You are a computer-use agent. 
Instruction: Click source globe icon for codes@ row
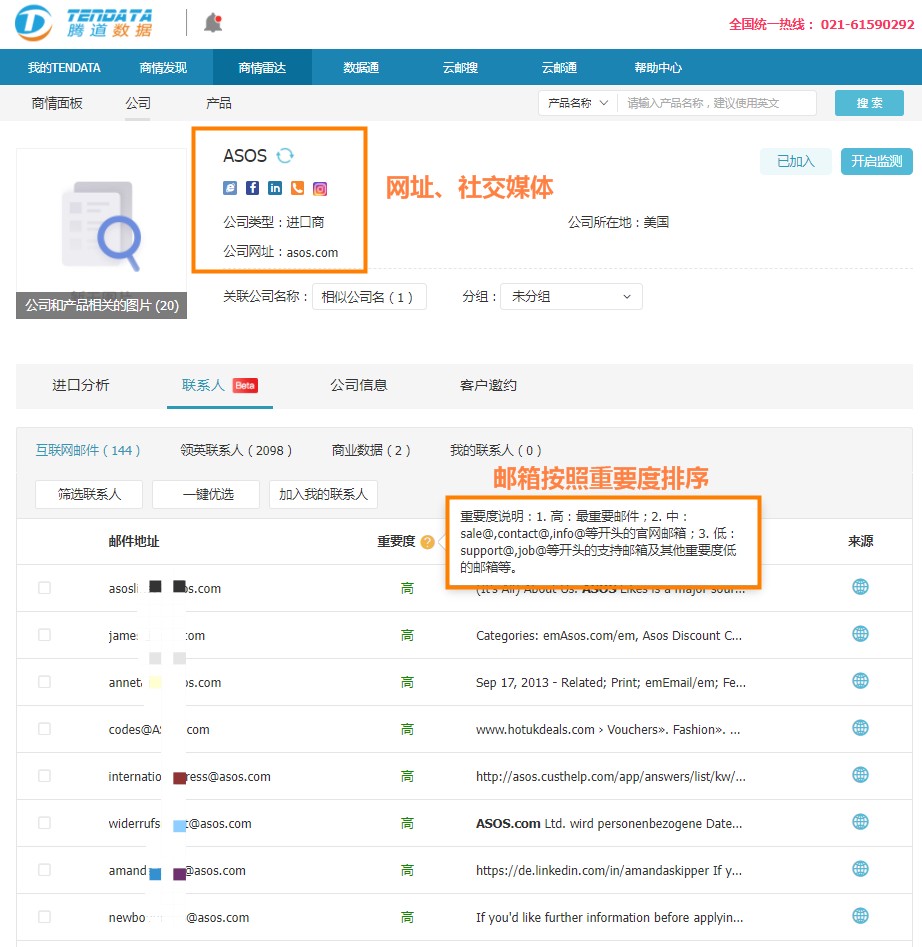[860, 728]
